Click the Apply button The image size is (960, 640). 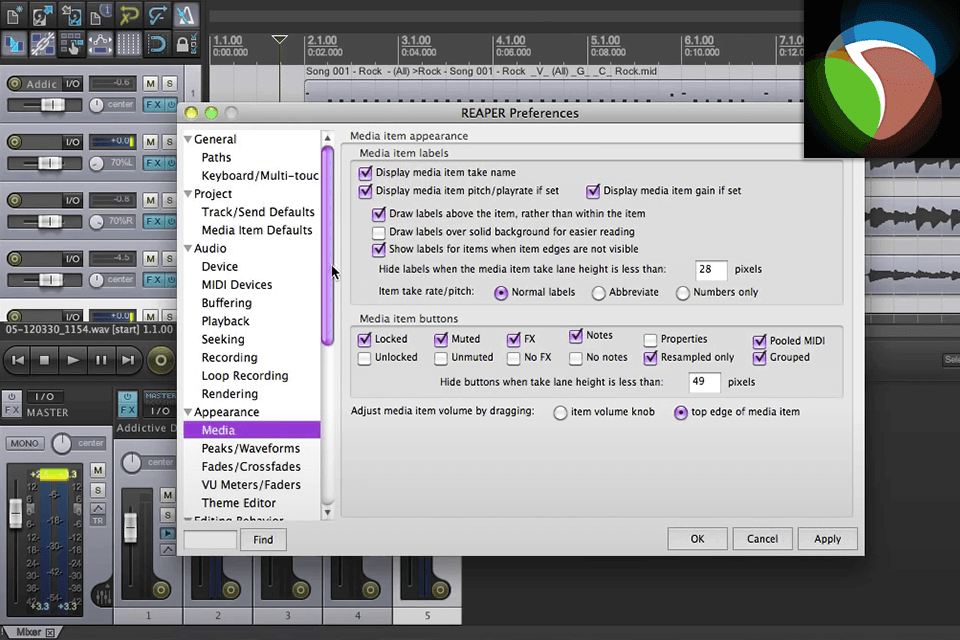tap(827, 539)
